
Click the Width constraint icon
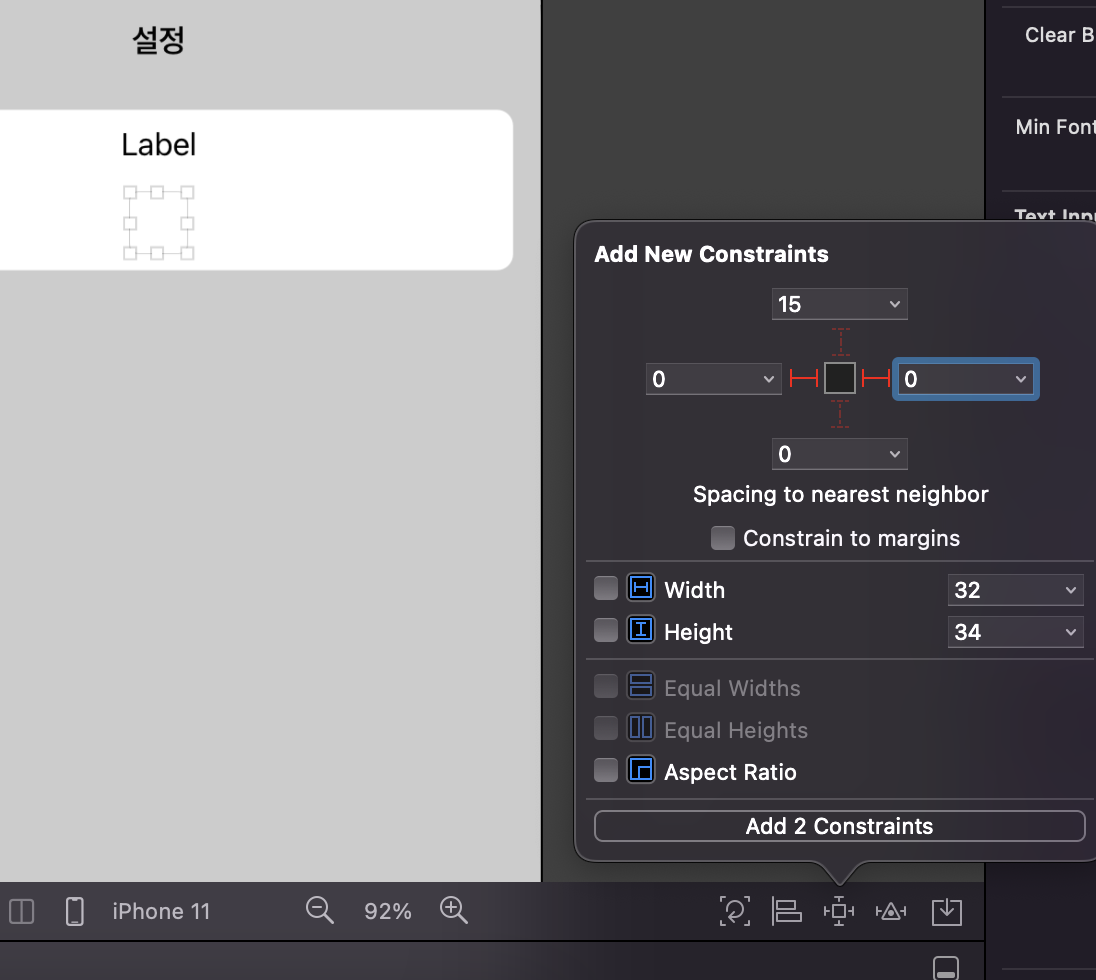point(640,587)
